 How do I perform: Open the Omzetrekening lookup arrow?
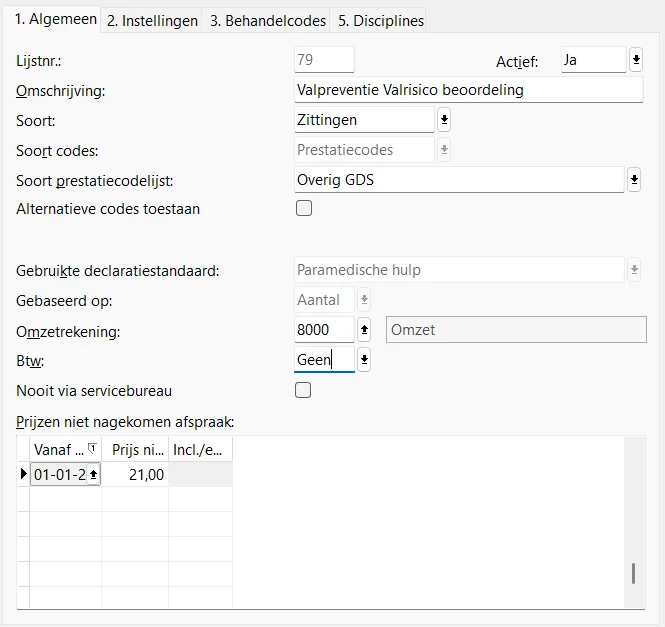pos(365,329)
